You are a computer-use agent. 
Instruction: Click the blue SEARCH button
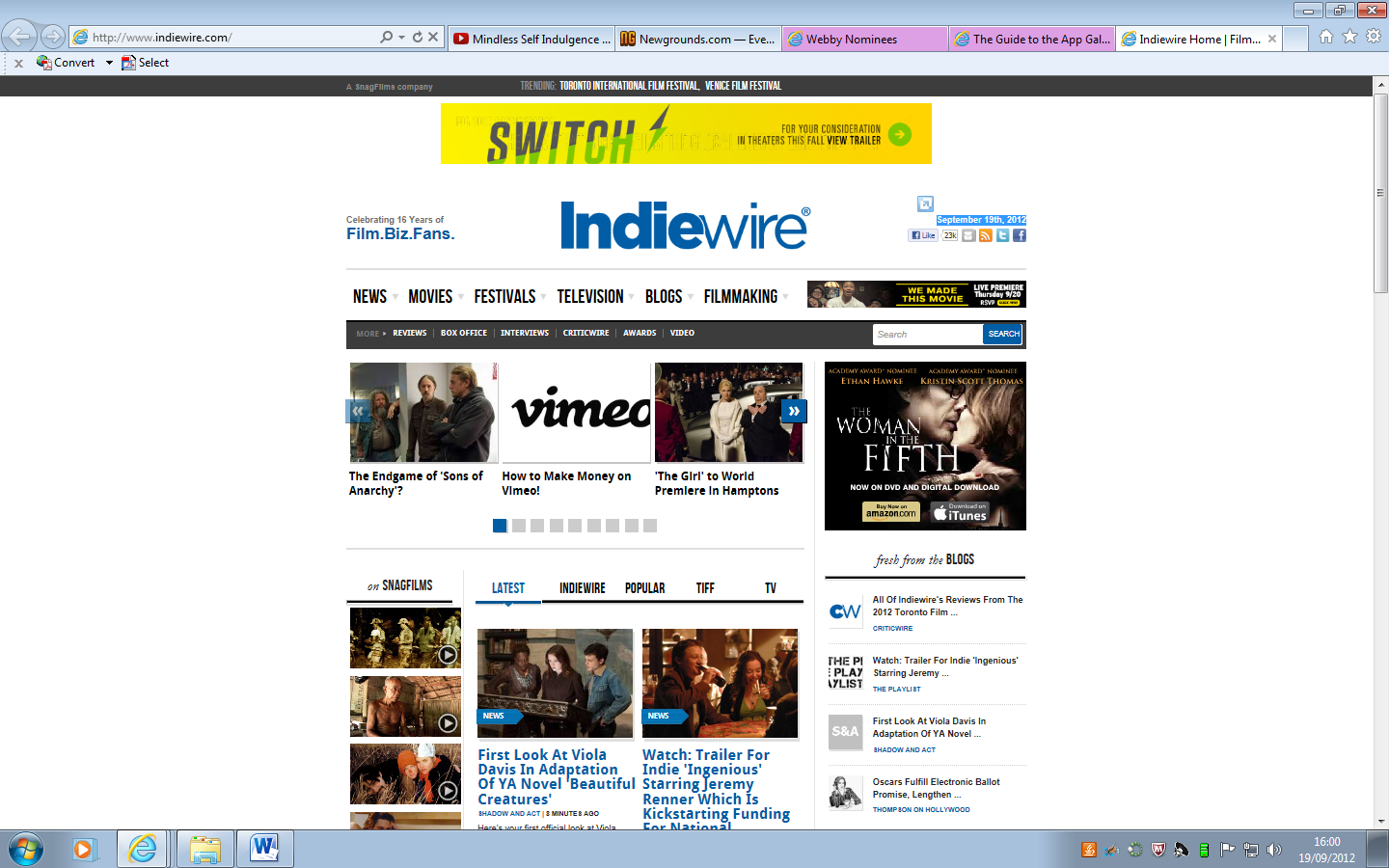pos(1003,334)
